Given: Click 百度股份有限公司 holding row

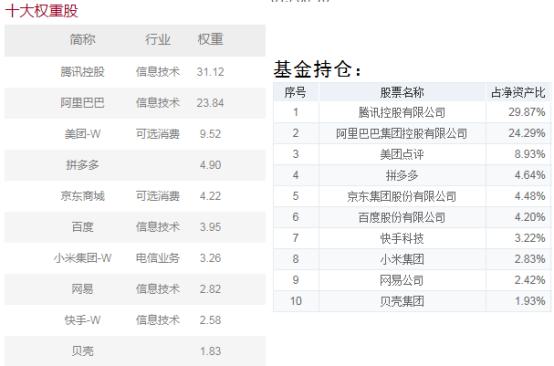Looking at the screenshot, I should click(x=402, y=217).
